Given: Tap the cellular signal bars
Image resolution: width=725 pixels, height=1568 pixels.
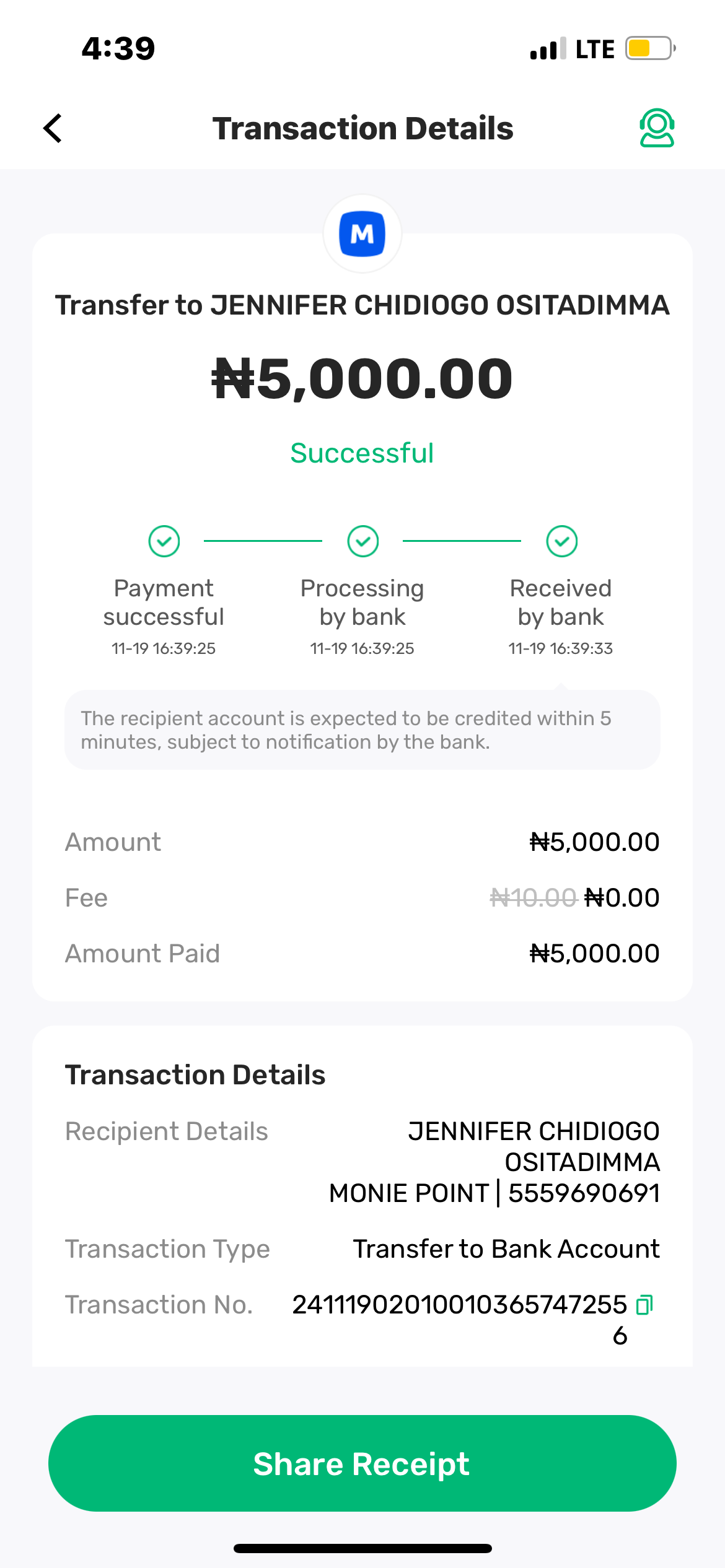Looking at the screenshot, I should (x=548, y=48).
